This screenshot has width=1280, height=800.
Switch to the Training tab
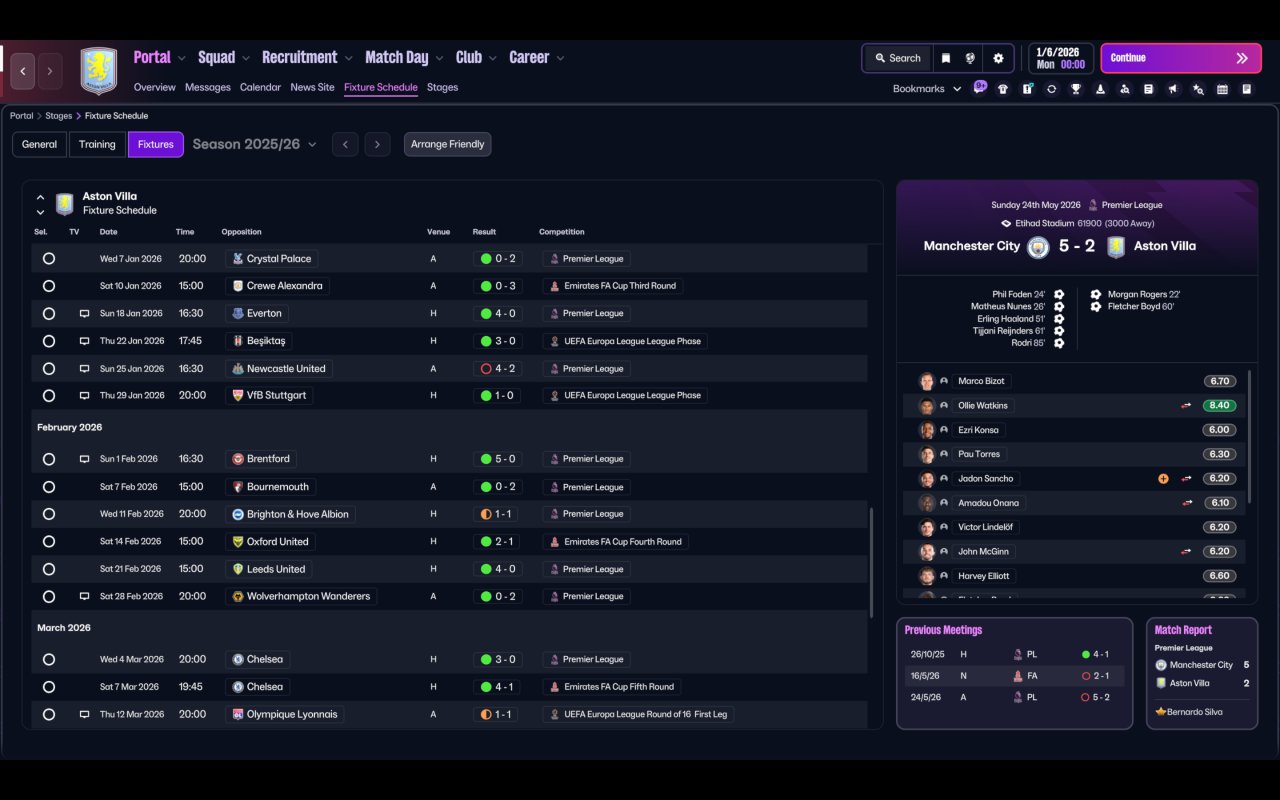click(97, 144)
